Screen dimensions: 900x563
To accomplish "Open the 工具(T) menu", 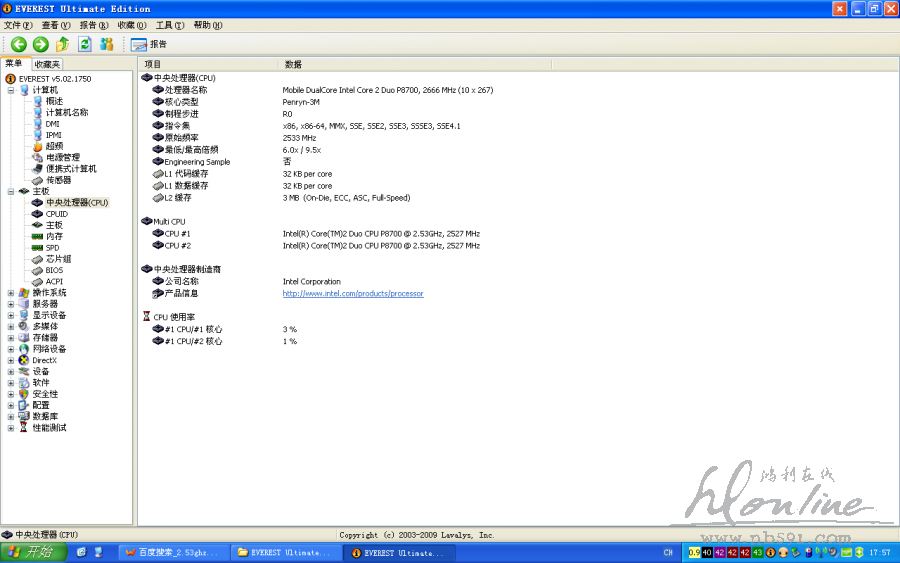I will (170, 25).
